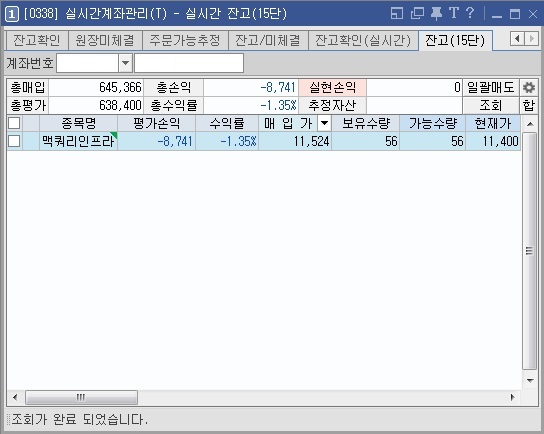Click the 보유수량 column header

tap(366, 123)
